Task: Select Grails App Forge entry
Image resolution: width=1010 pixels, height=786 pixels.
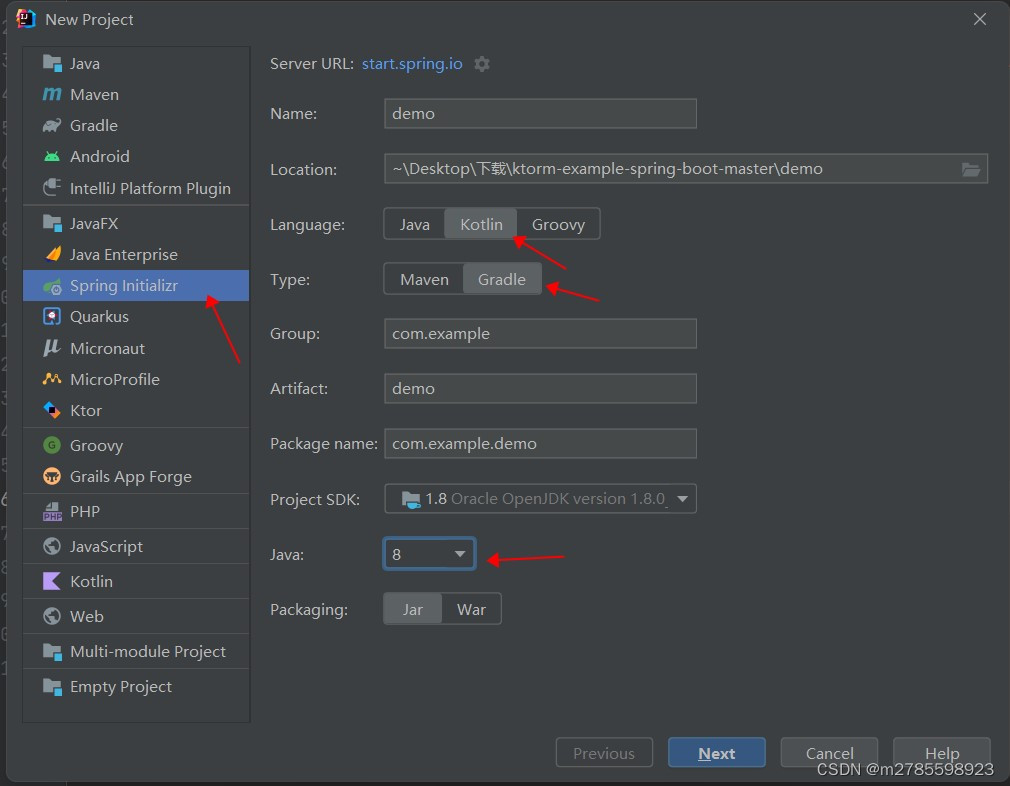Action: (x=135, y=476)
